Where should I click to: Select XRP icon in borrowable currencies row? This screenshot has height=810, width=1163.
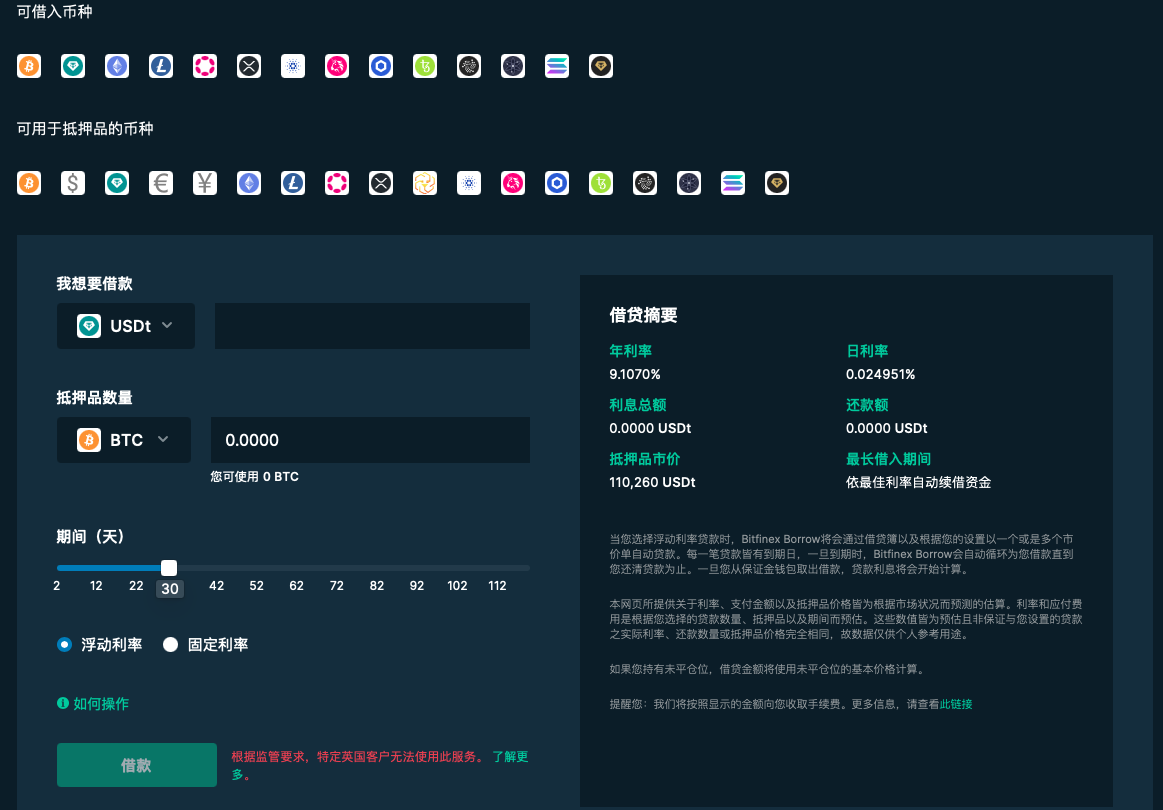pyautogui.click(x=248, y=66)
